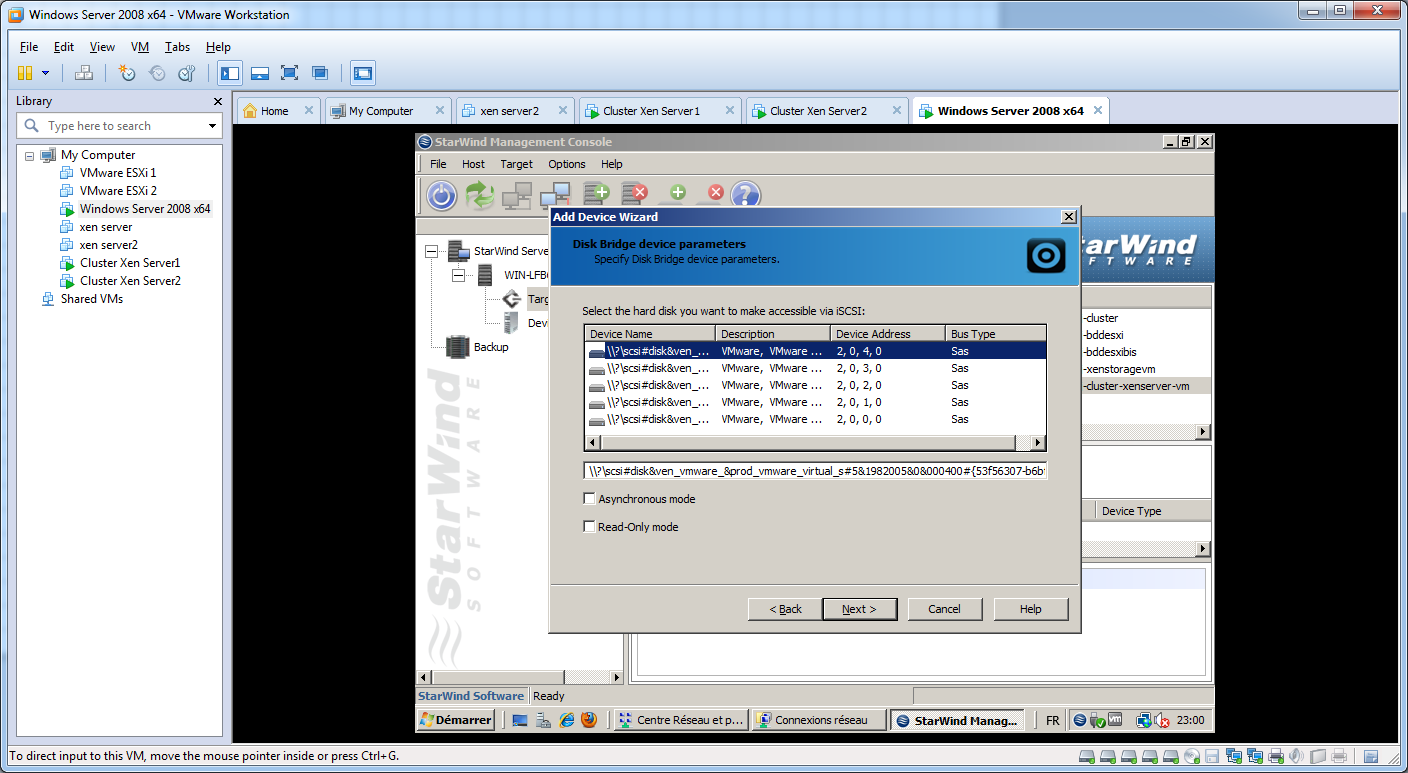Enable Read-Only mode checkbox
This screenshot has width=1408, height=773.
point(590,527)
